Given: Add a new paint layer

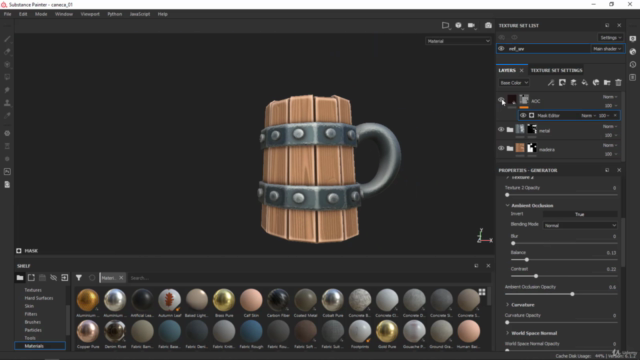Looking at the screenshot, I should [573, 83].
